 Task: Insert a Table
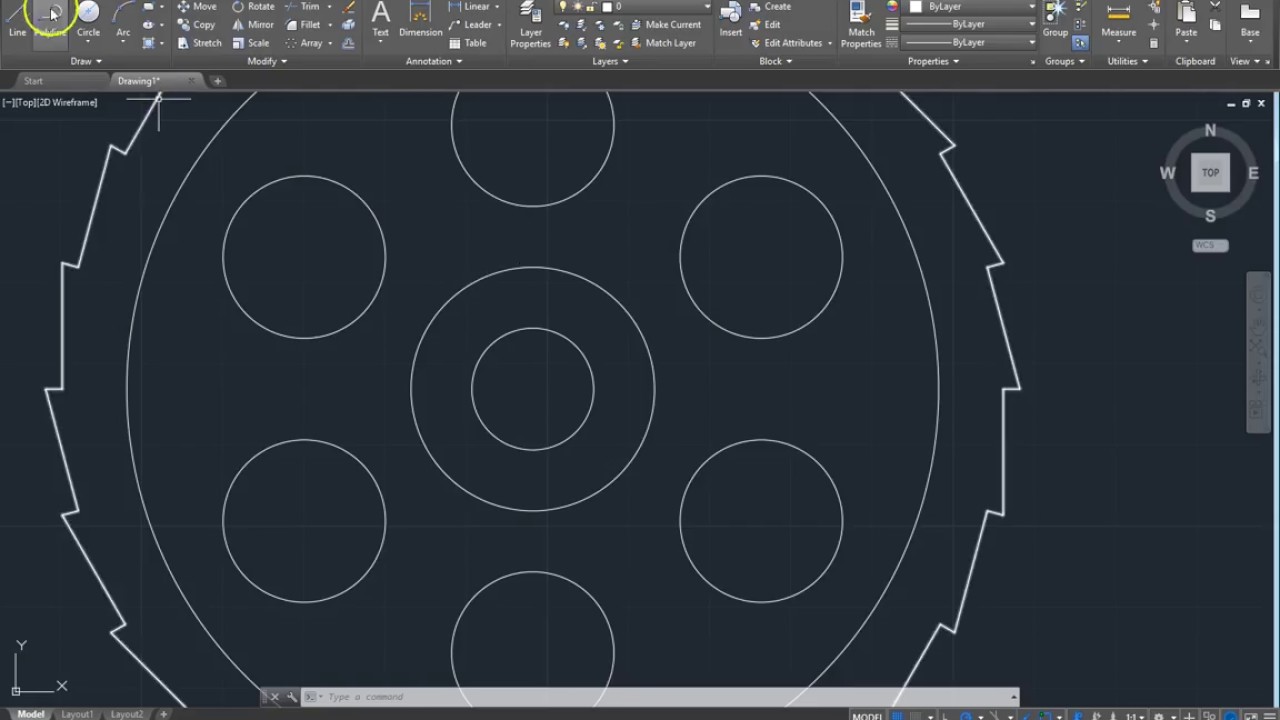pyautogui.click(x=468, y=43)
